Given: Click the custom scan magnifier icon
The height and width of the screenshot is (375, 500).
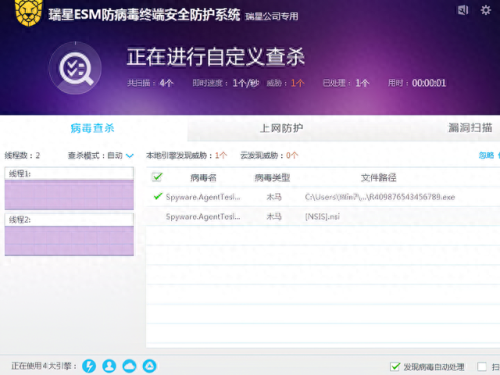Looking at the screenshot, I should pyautogui.click(x=76, y=69).
